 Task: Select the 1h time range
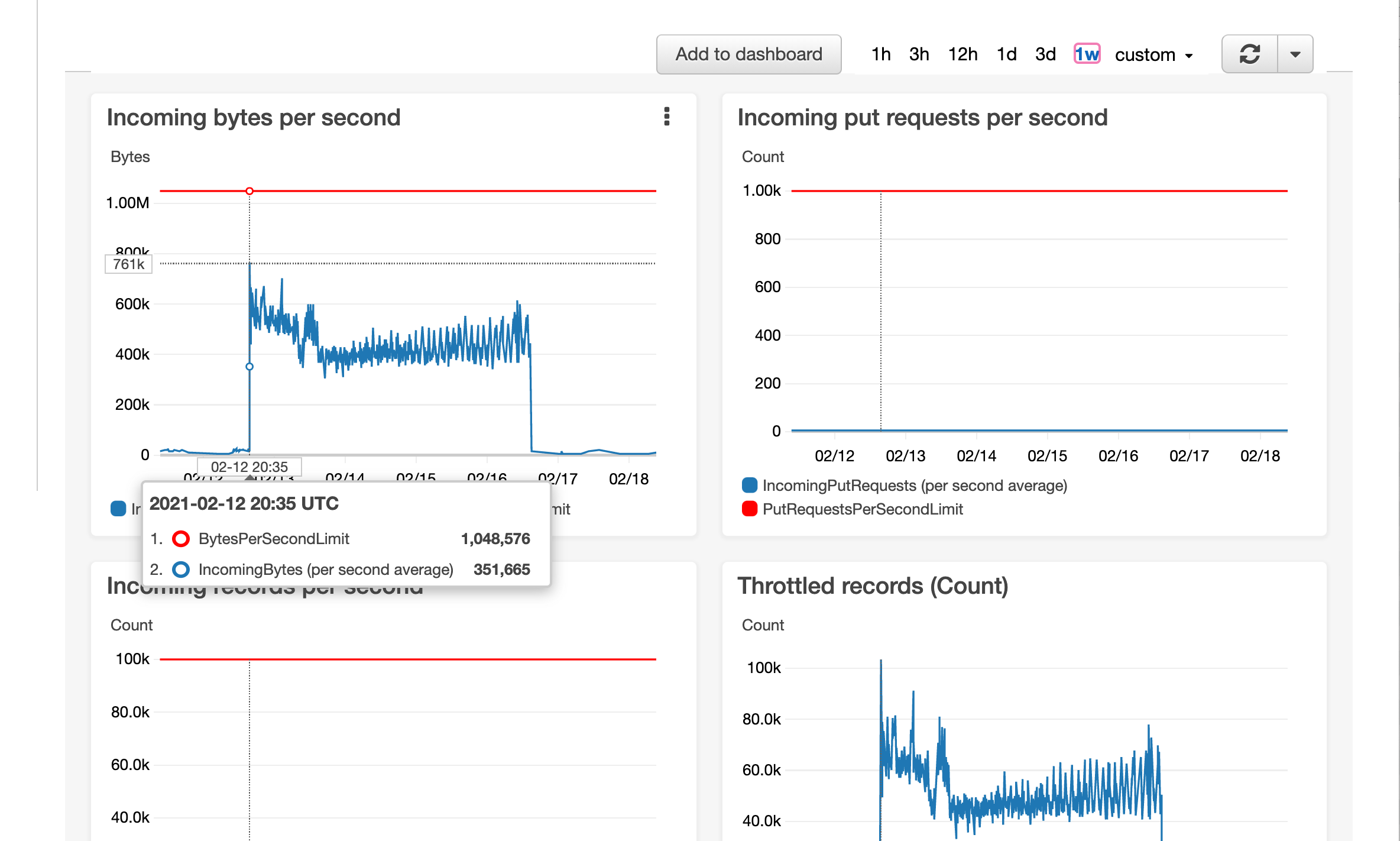880,54
